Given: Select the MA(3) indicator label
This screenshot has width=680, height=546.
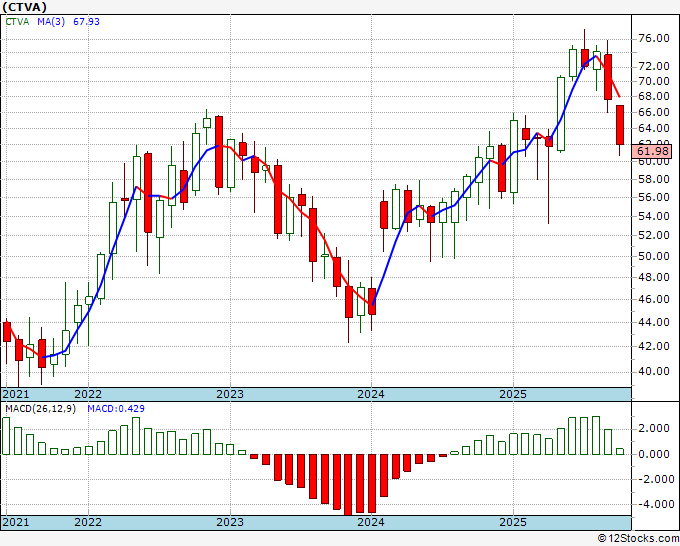Looking at the screenshot, I should [51, 22].
